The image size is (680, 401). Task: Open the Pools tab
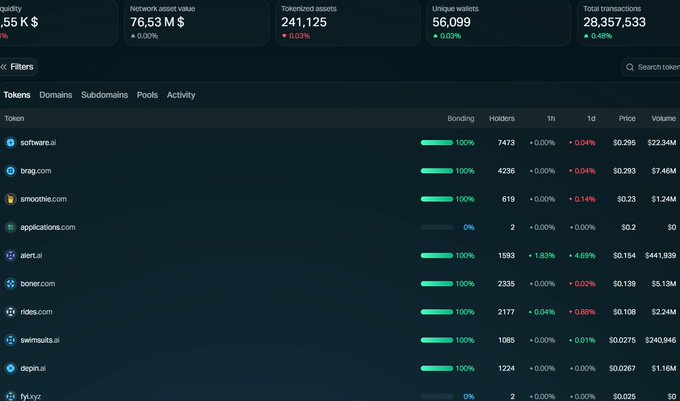pyautogui.click(x=147, y=95)
